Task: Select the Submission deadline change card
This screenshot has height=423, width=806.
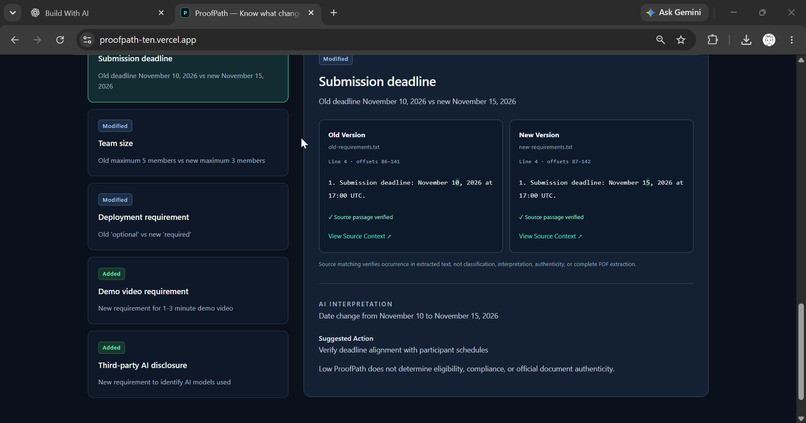Action: point(188,78)
